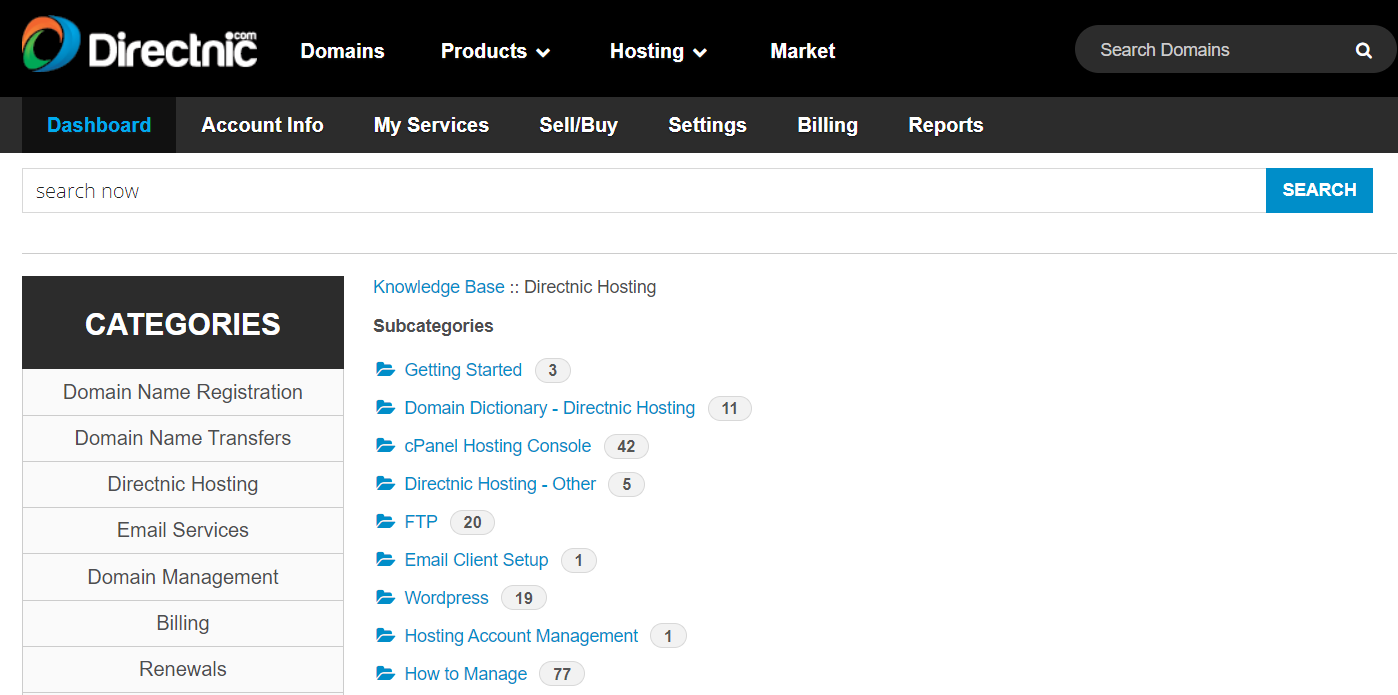
Task: Click the folder icon beside Getting Started
Action: 385,370
